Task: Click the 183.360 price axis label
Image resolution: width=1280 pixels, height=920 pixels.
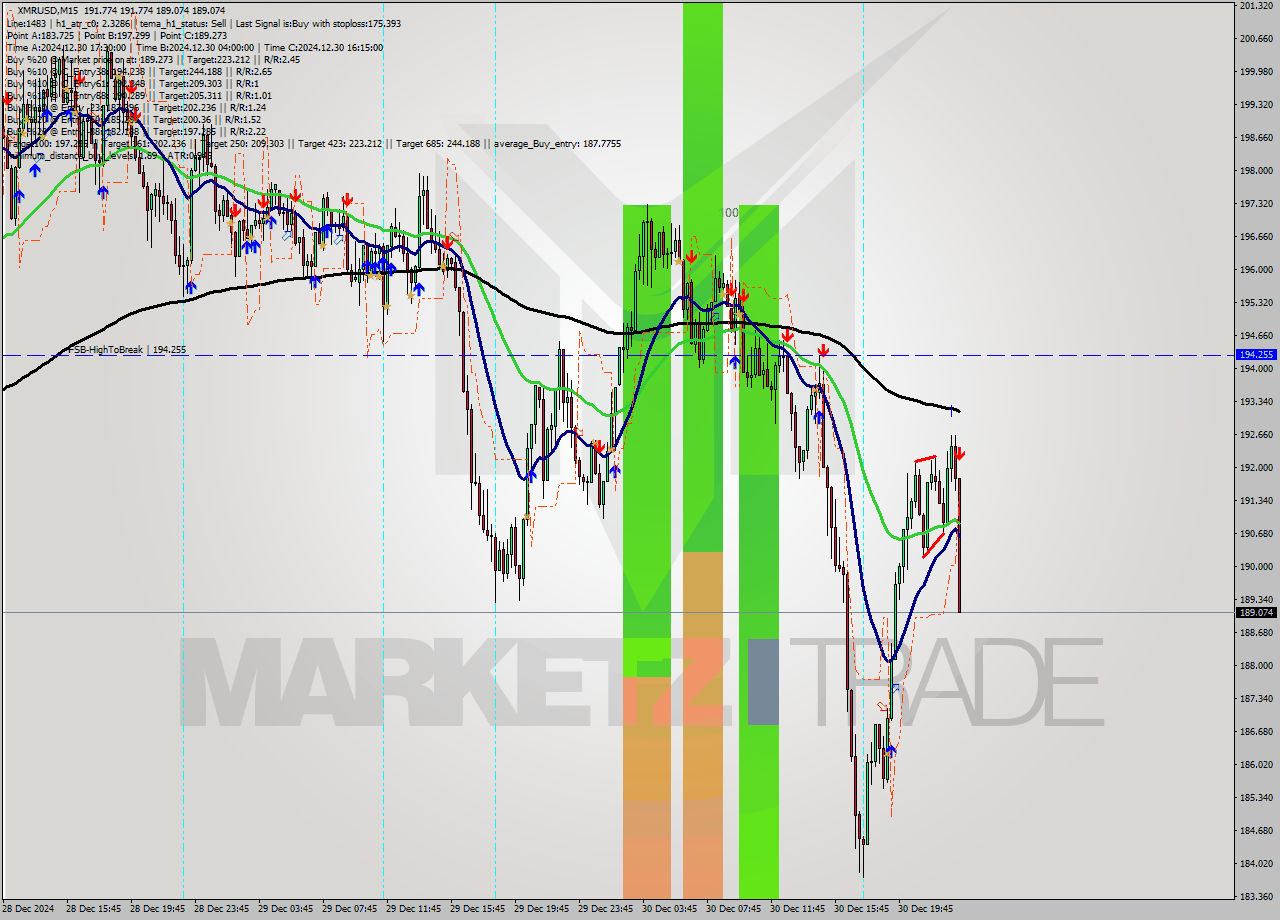Action: point(1255,897)
